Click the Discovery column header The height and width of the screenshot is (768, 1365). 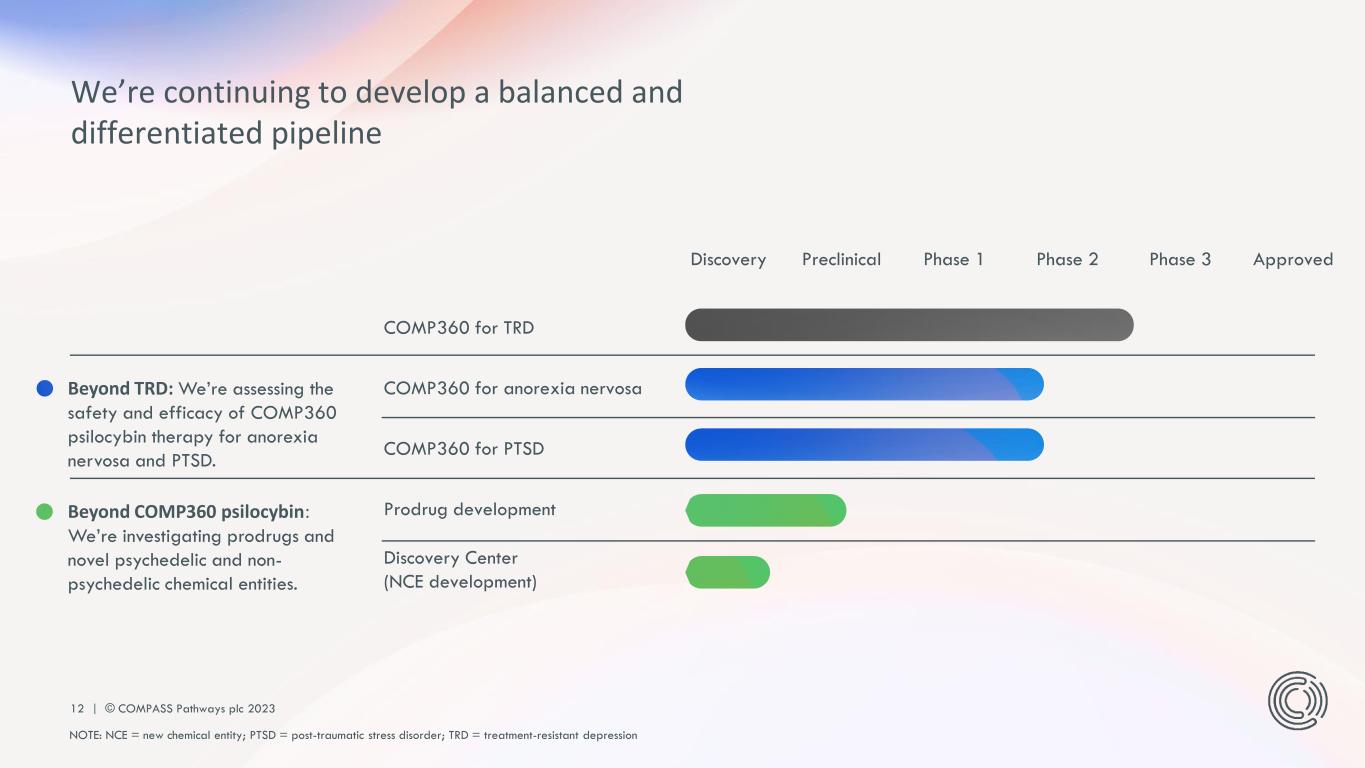728,260
